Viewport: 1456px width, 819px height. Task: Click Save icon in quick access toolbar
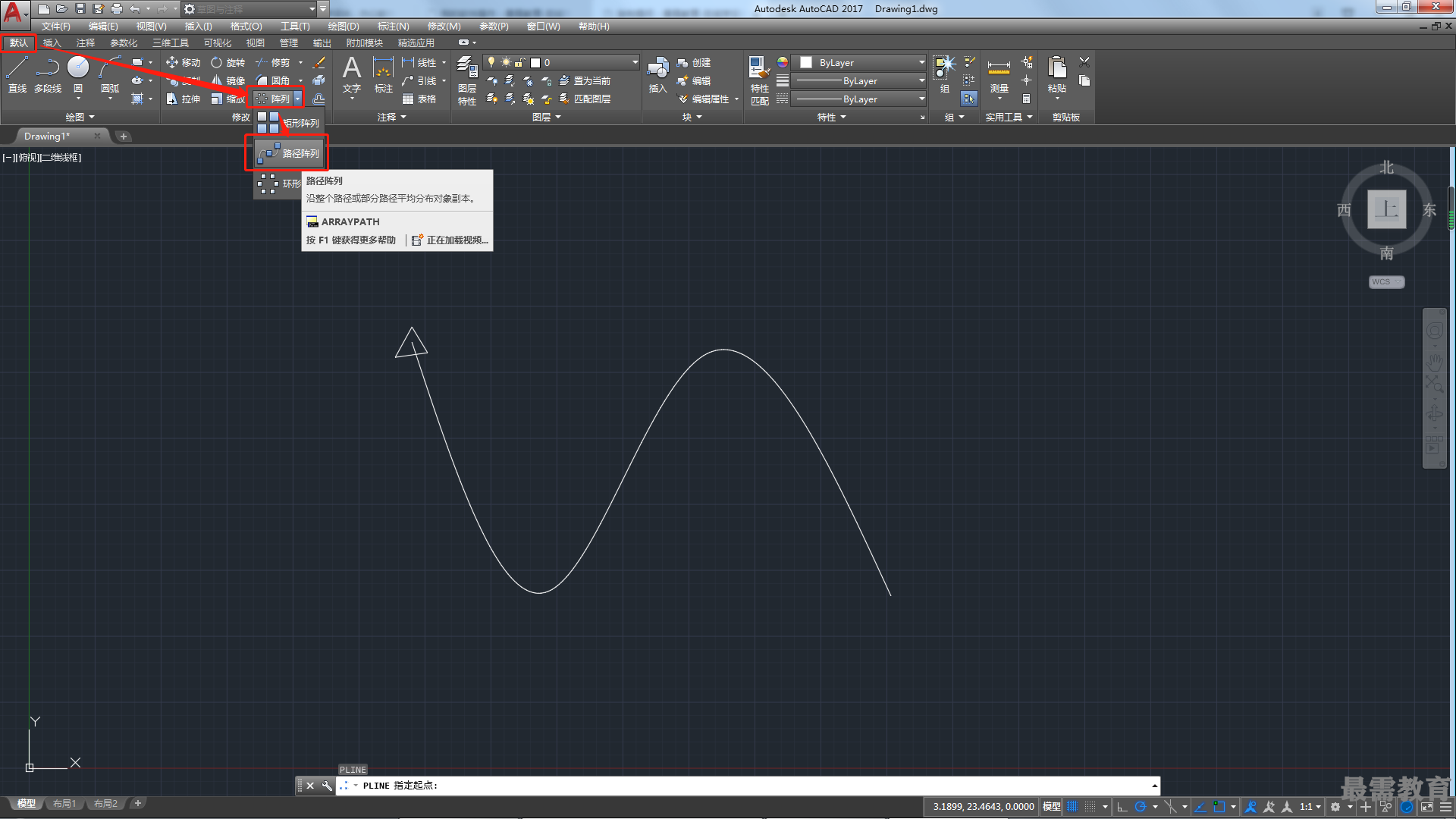pyautogui.click(x=80, y=9)
